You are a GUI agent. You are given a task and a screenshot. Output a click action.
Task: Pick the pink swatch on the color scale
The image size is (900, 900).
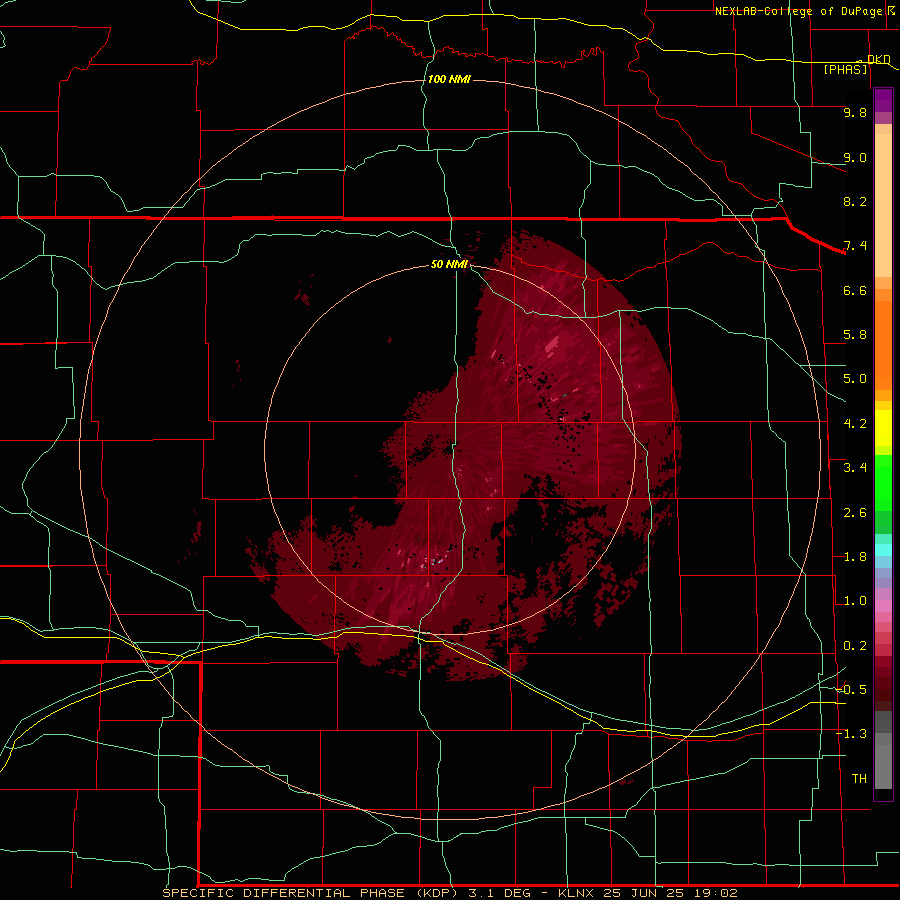[883, 606]
